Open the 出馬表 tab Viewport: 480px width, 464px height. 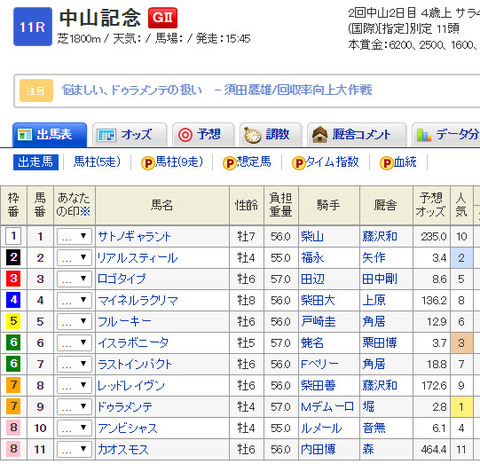coord(50,135)
